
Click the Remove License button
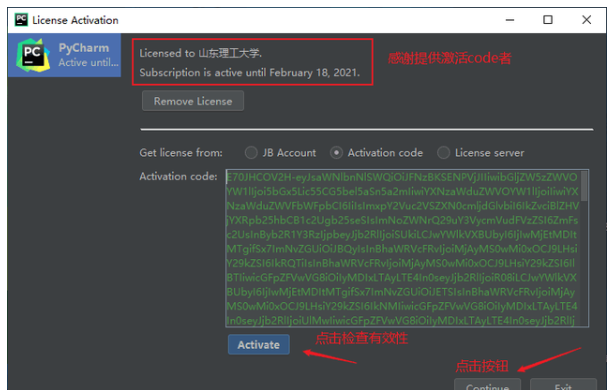193,101
